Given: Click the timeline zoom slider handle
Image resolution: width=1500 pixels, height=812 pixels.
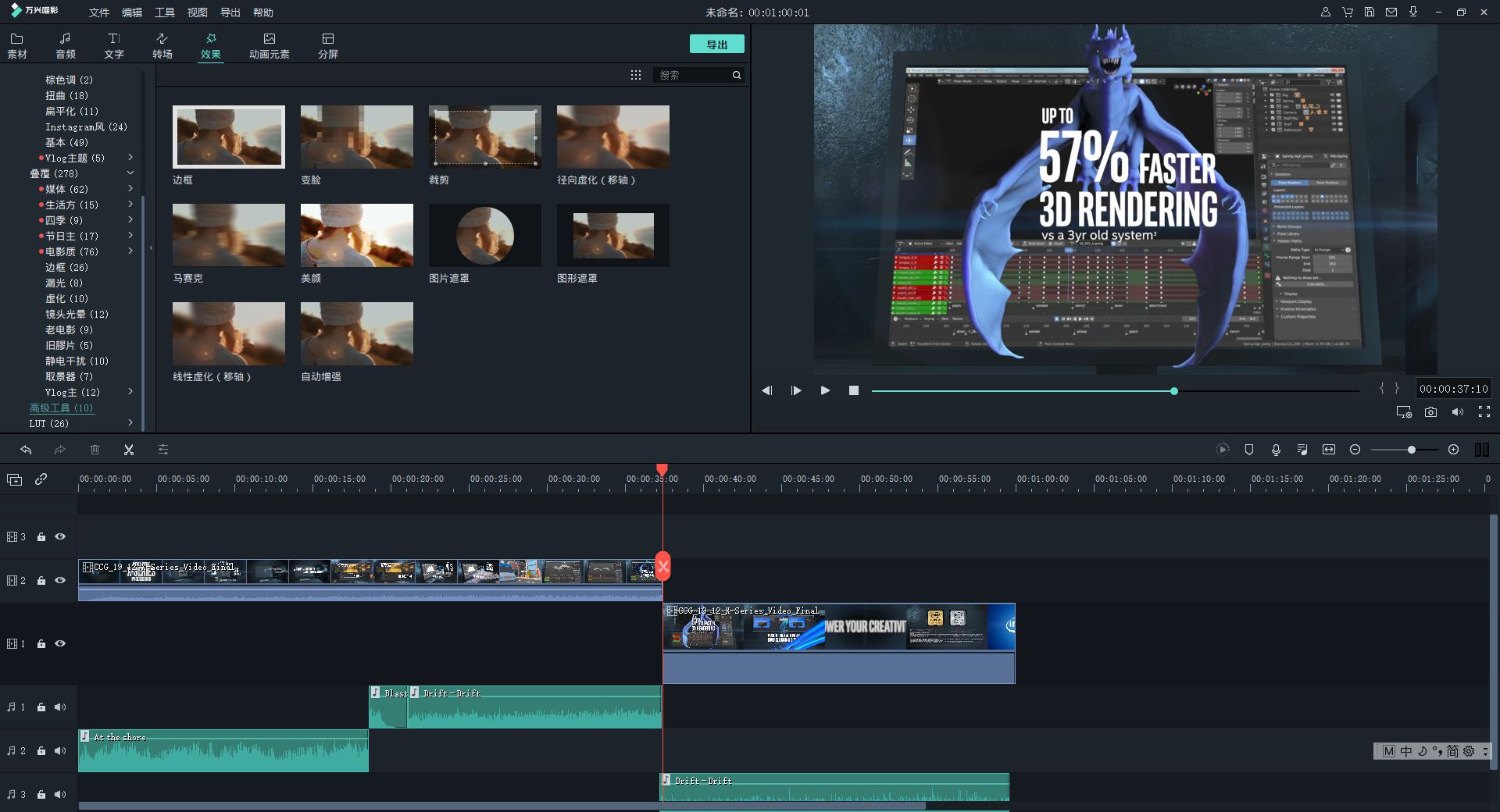Looking at the screenshot, I should (x=1412, y=450).
